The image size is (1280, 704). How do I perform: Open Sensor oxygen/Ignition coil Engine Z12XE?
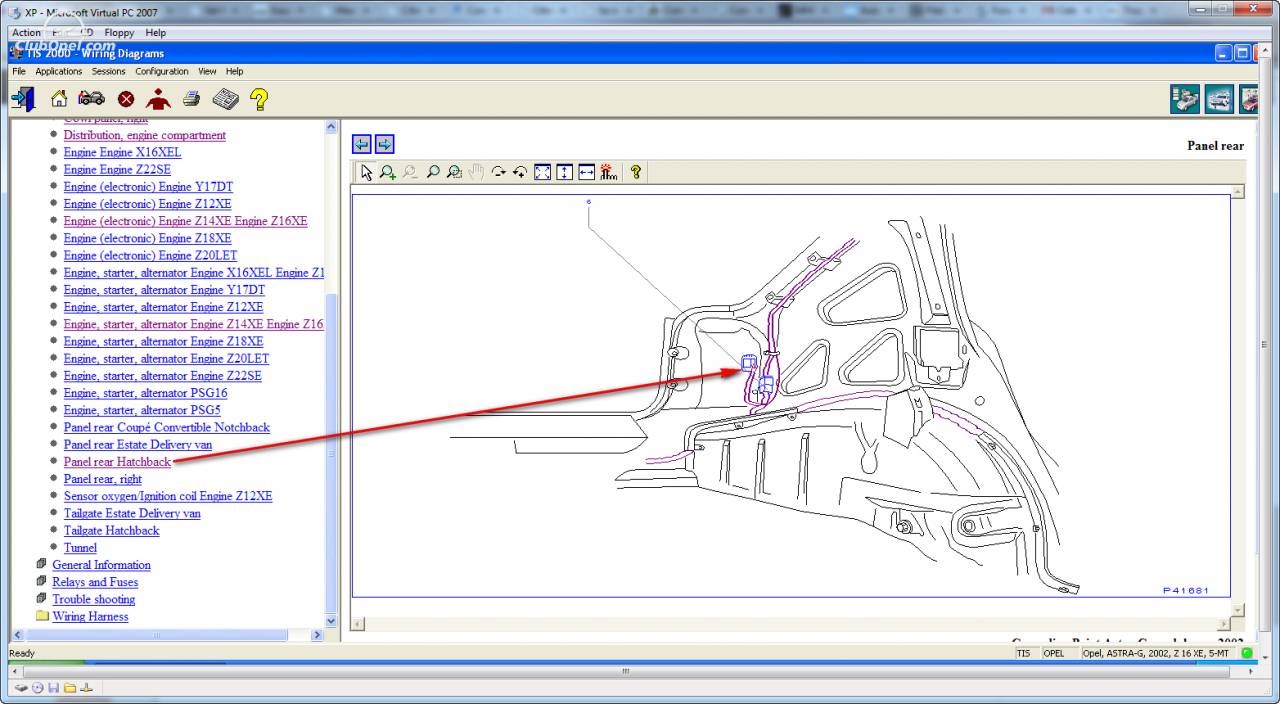168,496
